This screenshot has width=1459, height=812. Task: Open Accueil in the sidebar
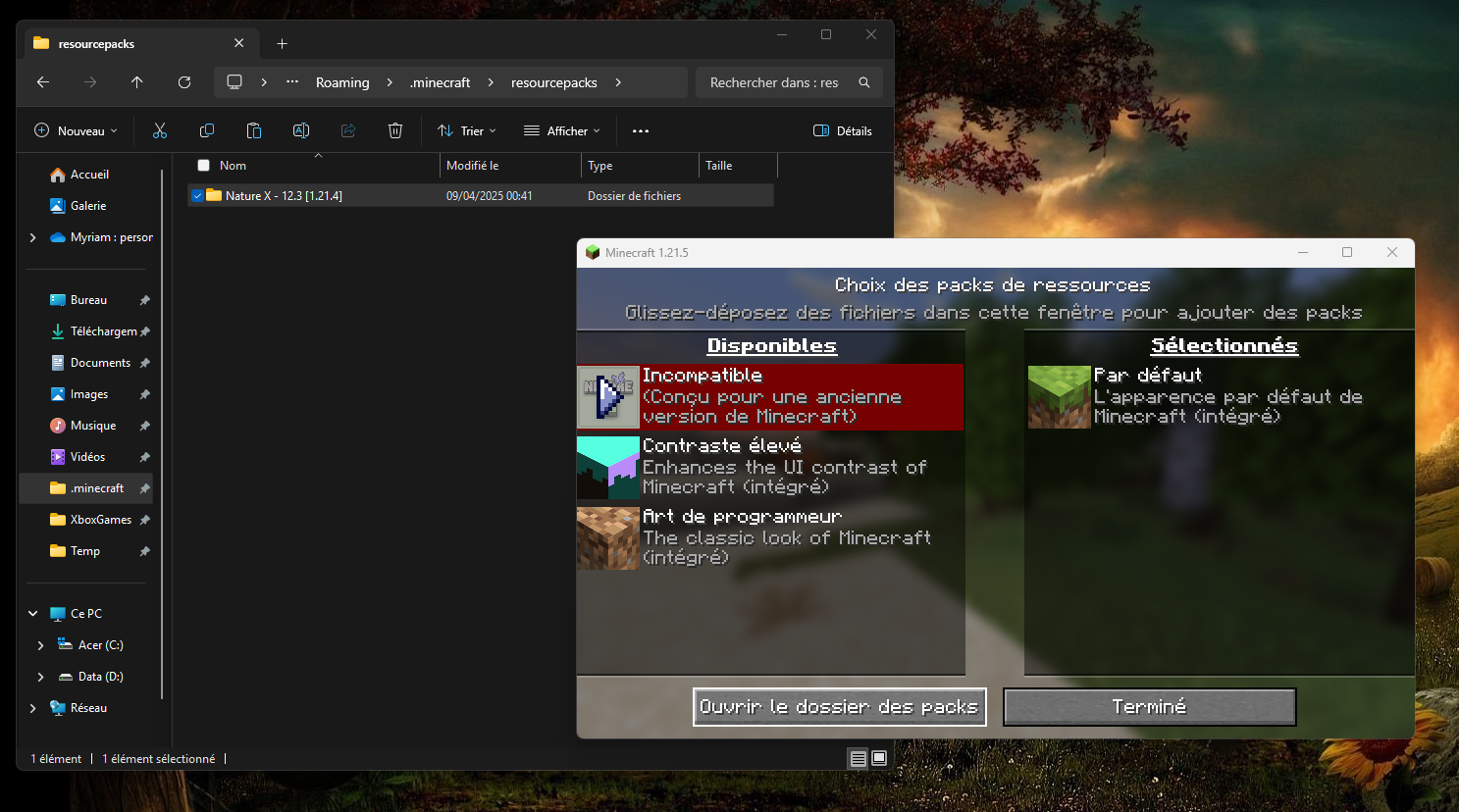[88, 175]
